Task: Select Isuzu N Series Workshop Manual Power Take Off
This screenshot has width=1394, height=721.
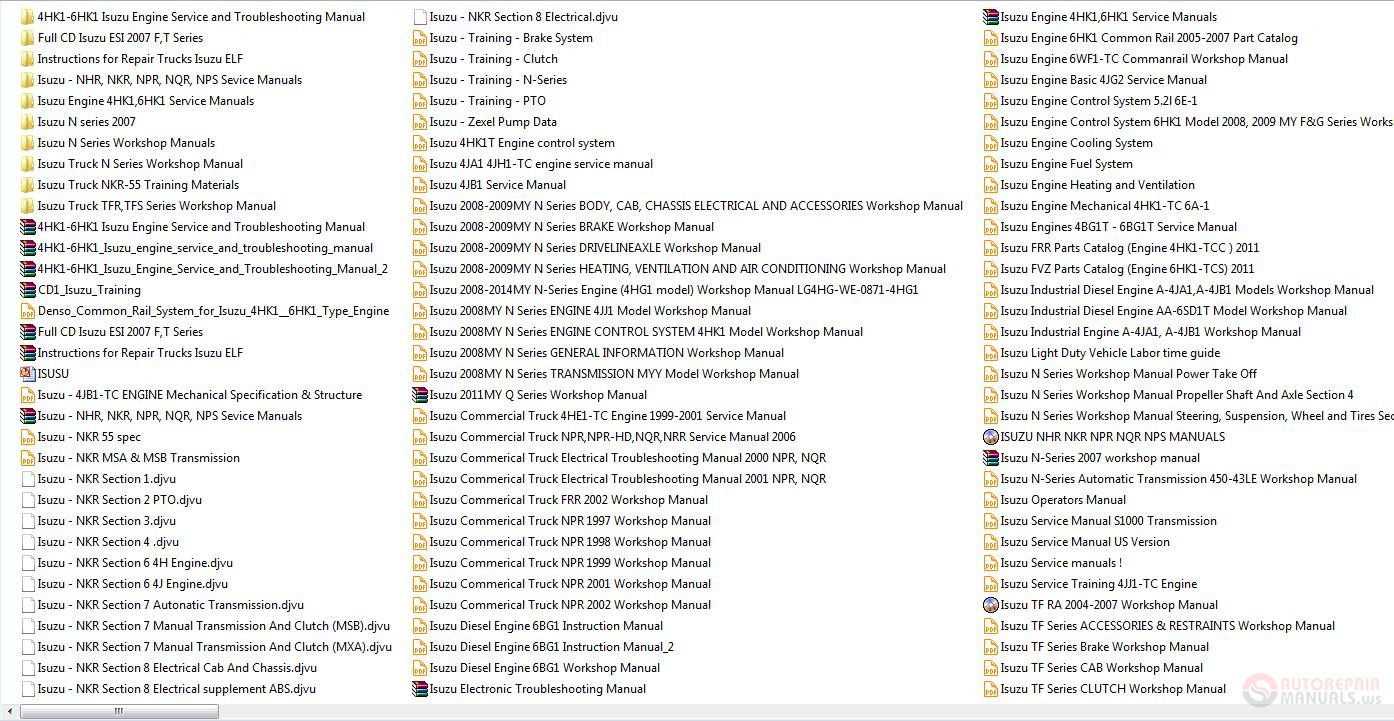Action: [x=1129, y=374]
